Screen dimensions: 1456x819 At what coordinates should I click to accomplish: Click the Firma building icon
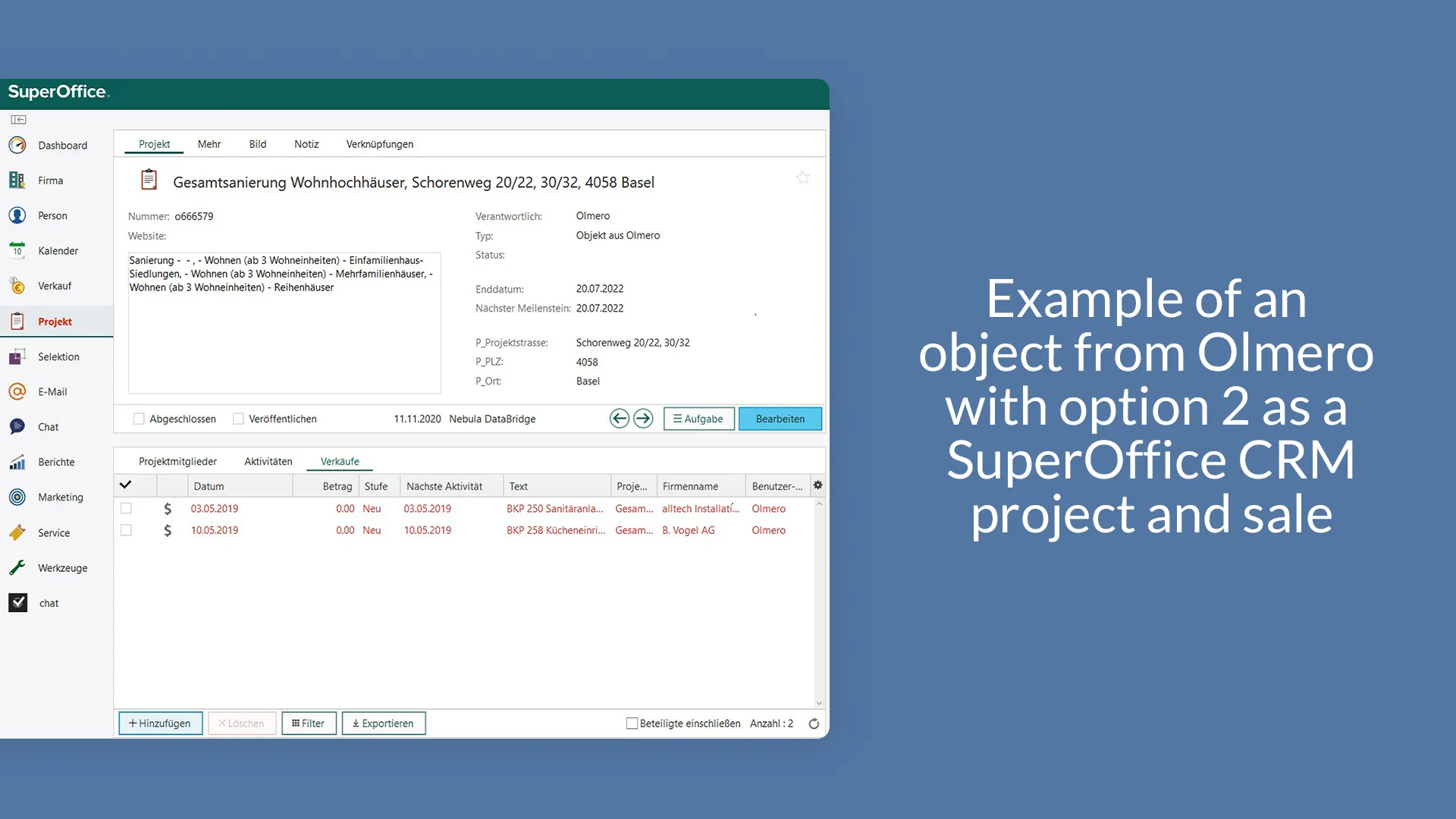click(17, 180)
